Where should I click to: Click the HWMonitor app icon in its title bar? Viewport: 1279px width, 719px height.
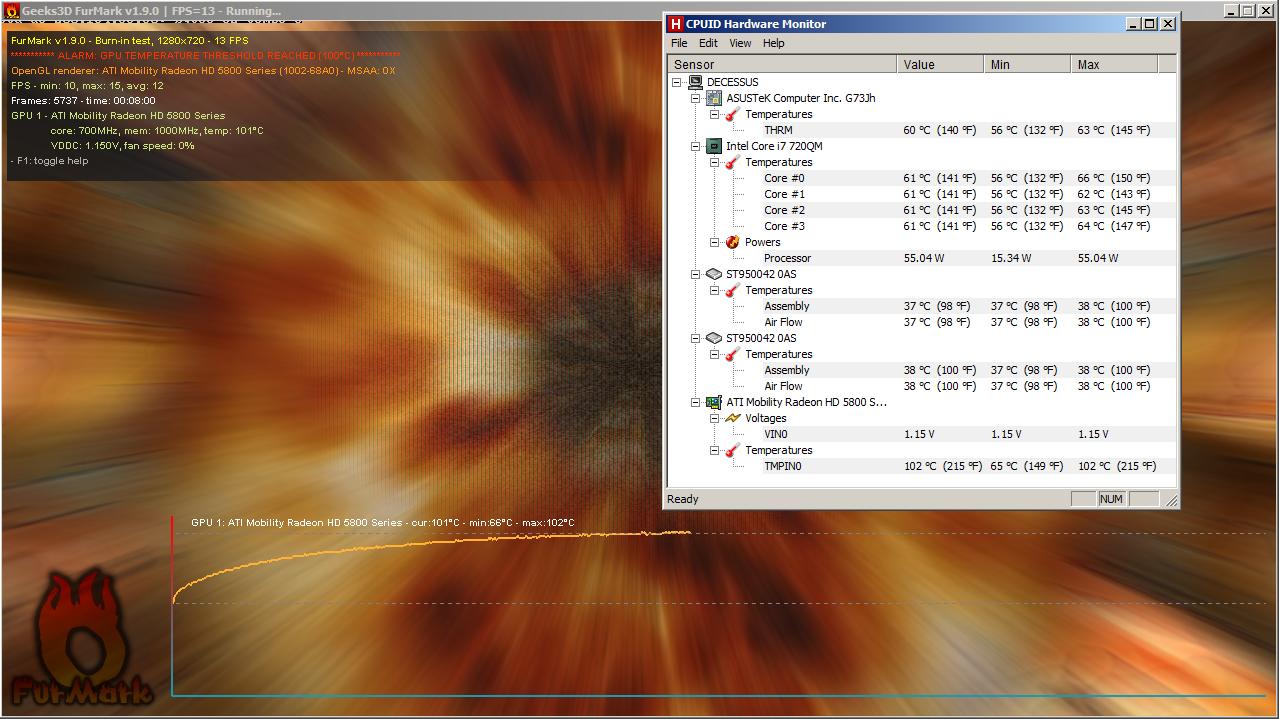click(x=676, y=24)
